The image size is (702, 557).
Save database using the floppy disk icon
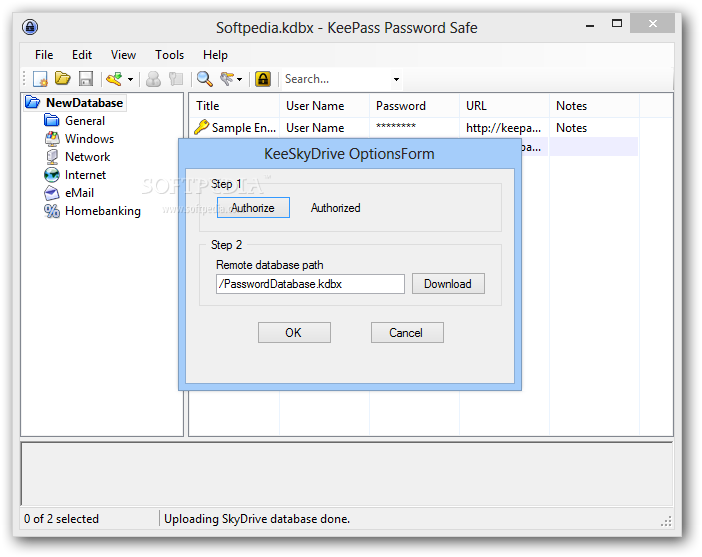(86, 79)
